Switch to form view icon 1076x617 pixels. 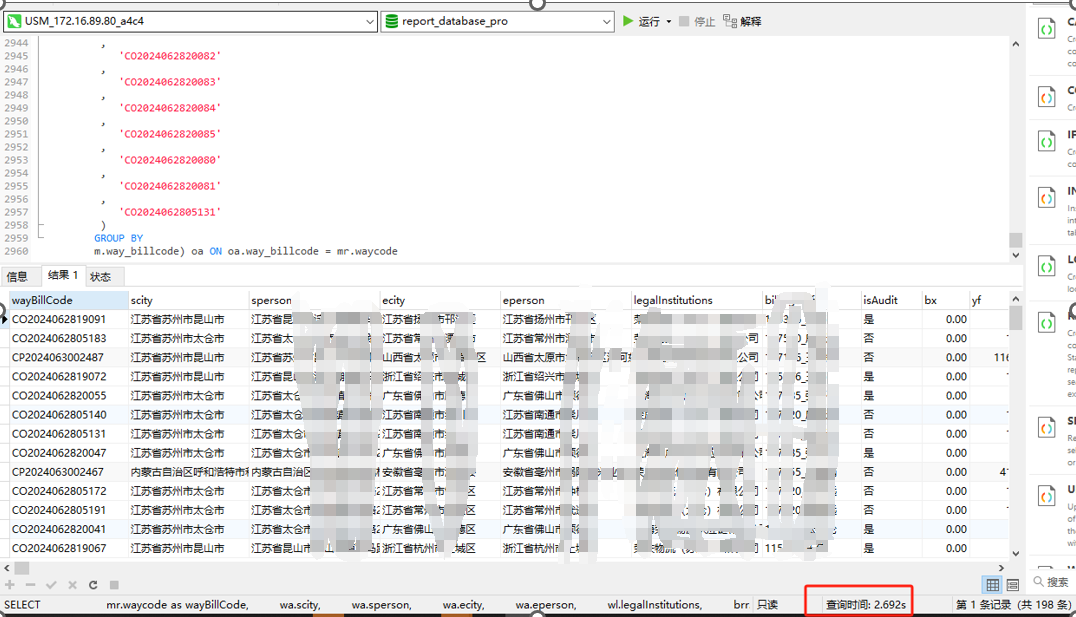tap(1012, 585)
